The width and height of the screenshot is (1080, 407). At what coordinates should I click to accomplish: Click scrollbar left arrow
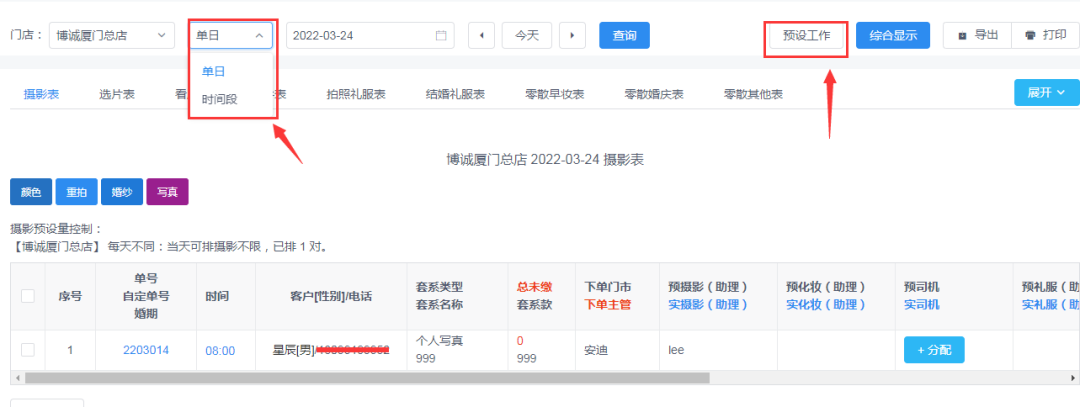click(x=17, y=378)
